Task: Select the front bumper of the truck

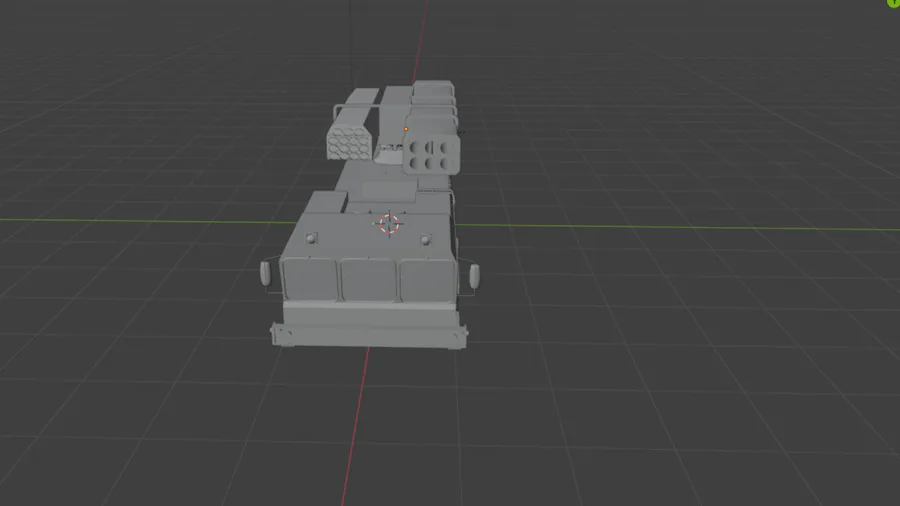Action: (368, 336)
